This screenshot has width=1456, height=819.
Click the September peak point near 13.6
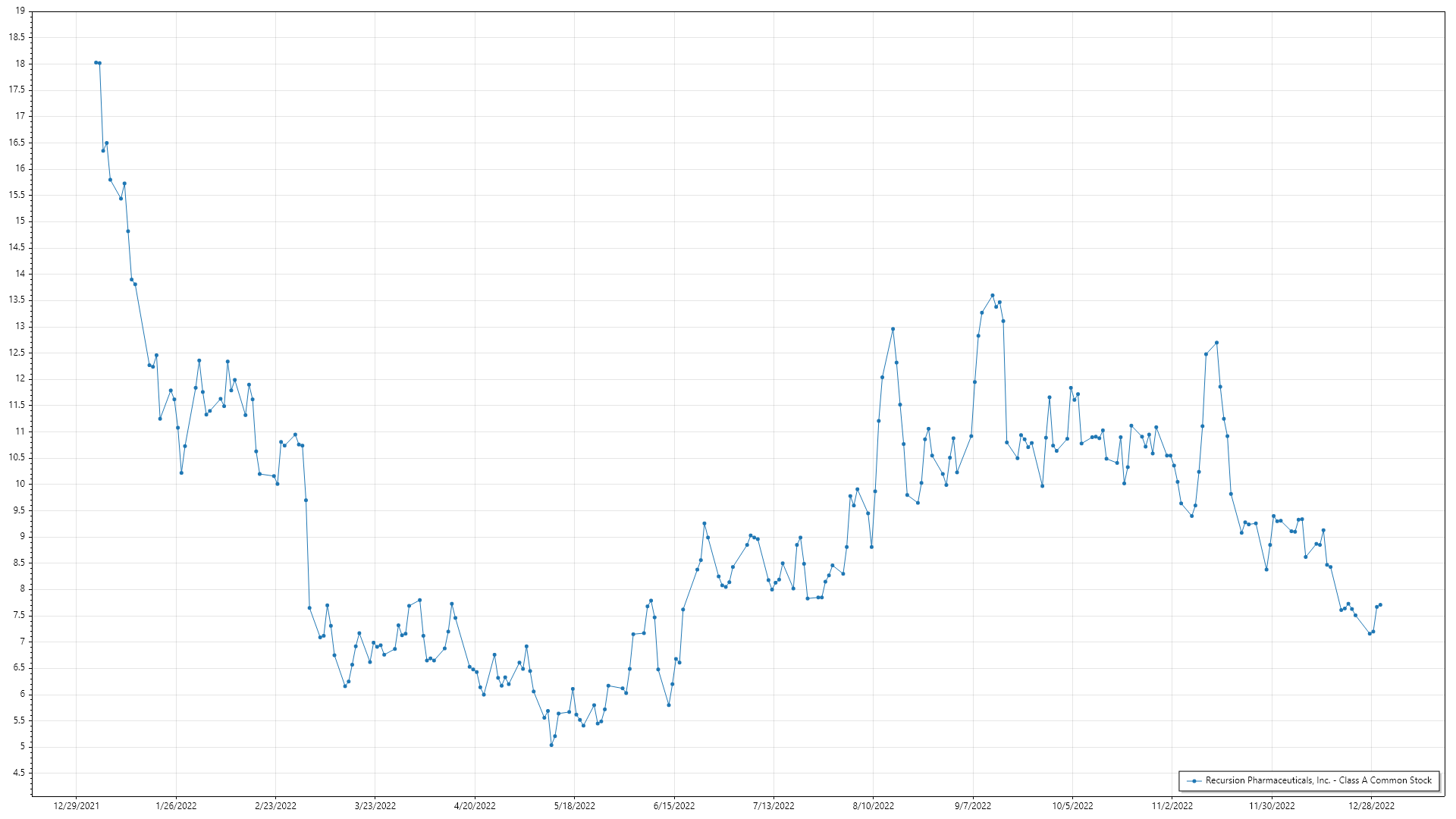click(x=992, y=296)
